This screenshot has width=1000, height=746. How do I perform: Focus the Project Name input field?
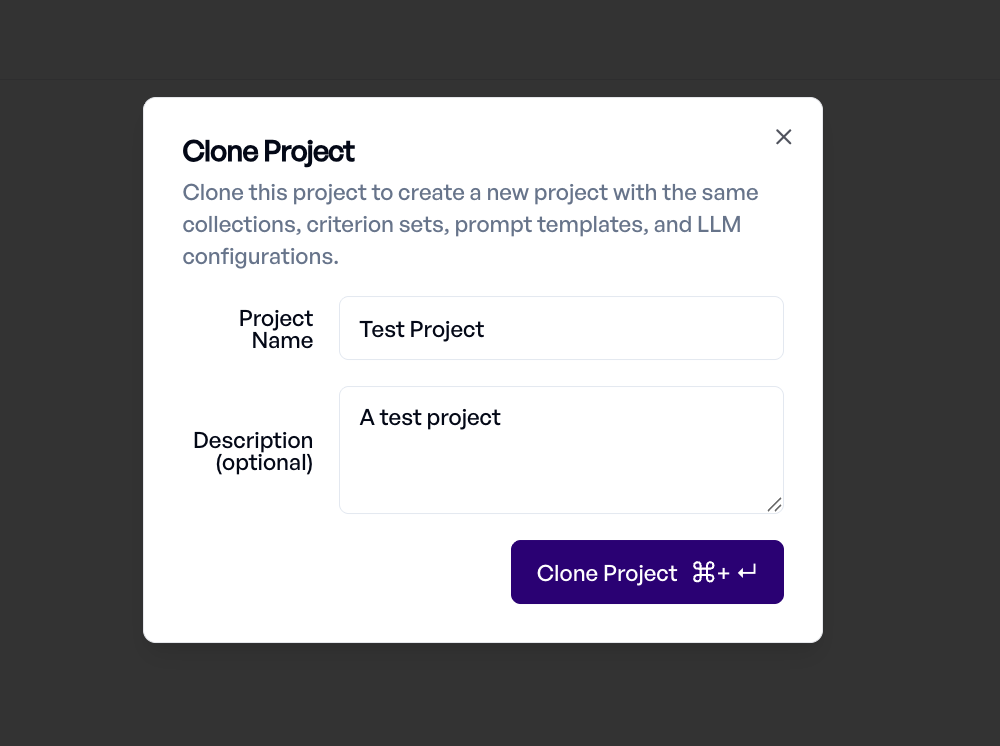click(x=561, y=328)
